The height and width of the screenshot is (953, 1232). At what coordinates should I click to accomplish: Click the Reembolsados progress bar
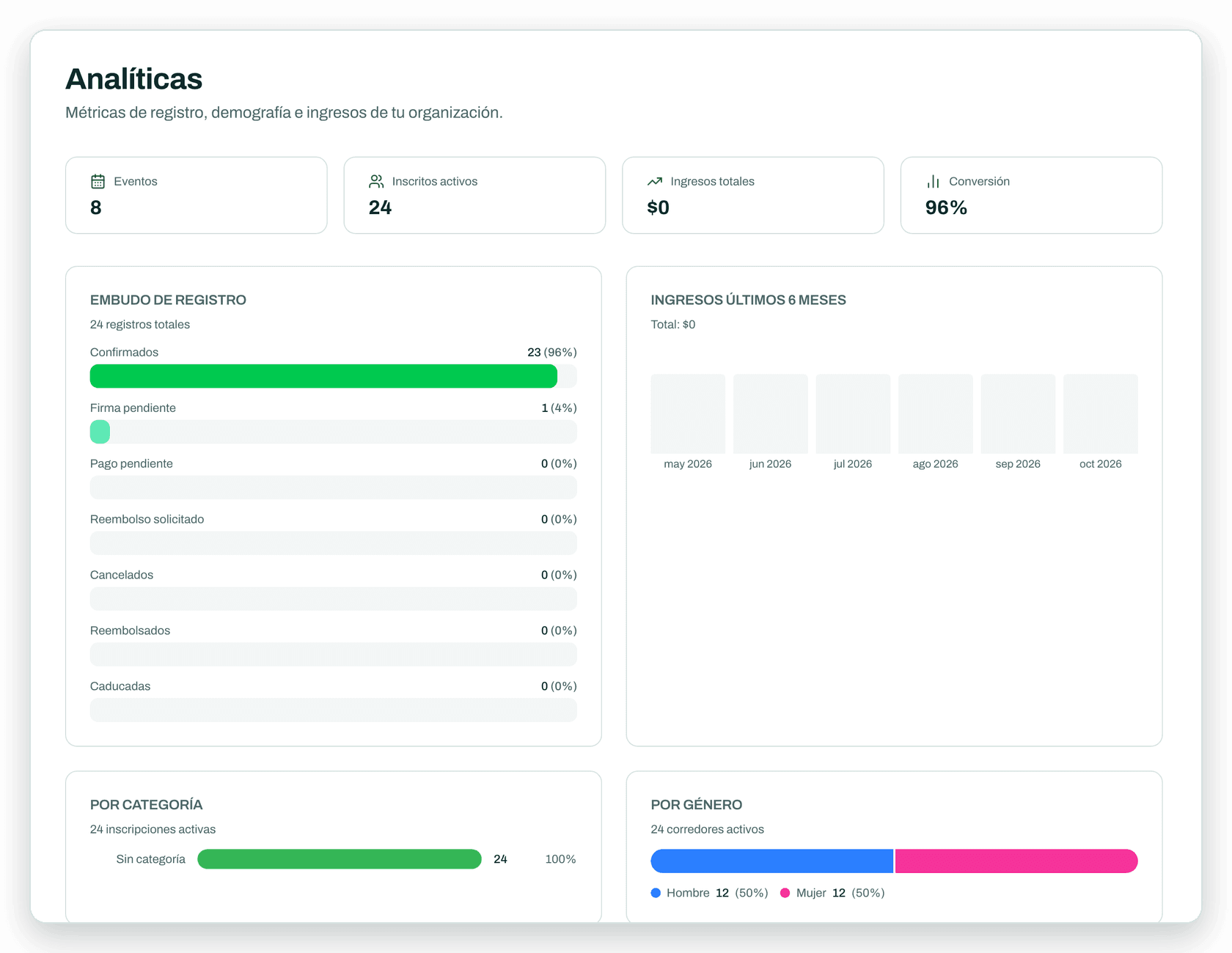[334, 655]
